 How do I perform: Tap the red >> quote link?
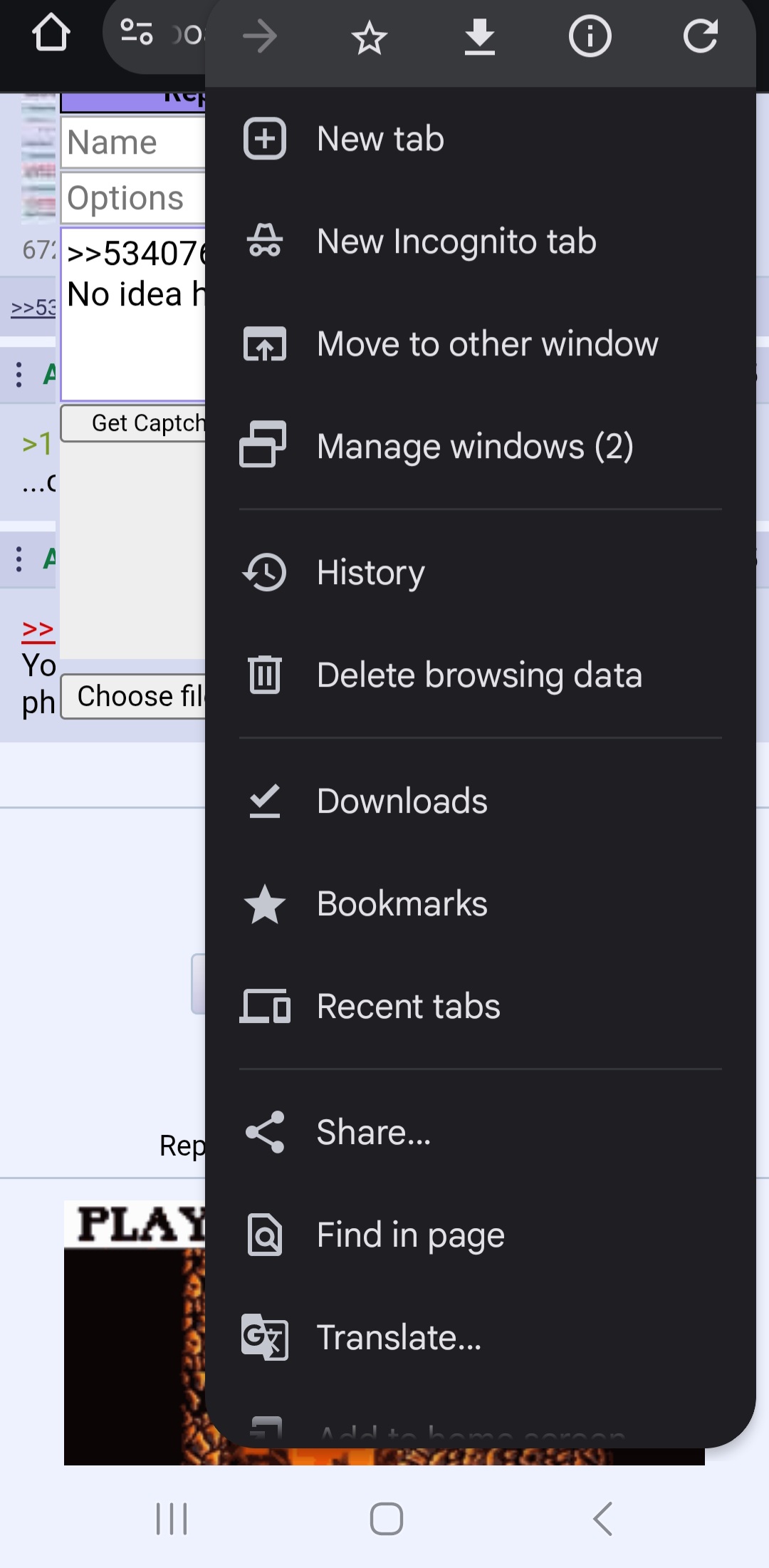click(38, 630)
